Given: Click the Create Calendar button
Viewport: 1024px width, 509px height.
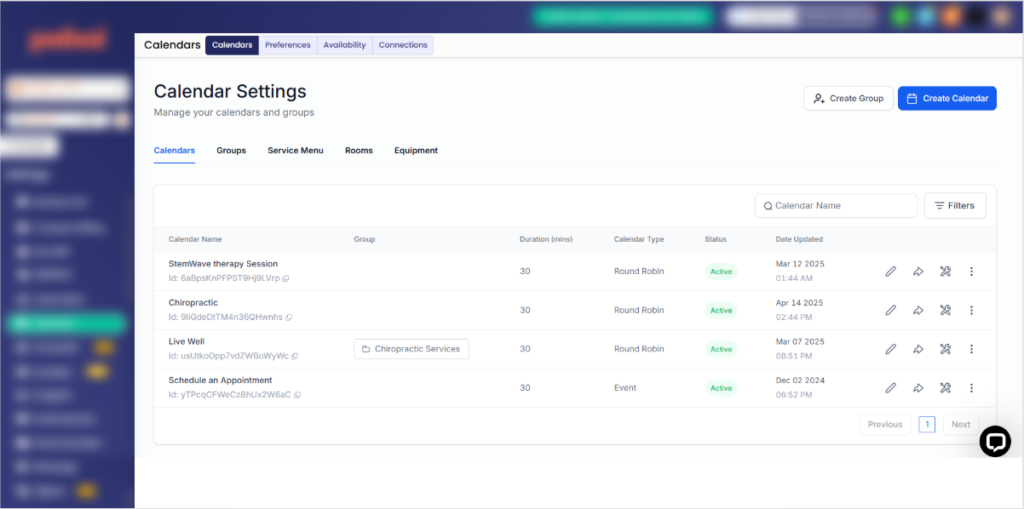Looking at the screenshot, I should 947,99.
